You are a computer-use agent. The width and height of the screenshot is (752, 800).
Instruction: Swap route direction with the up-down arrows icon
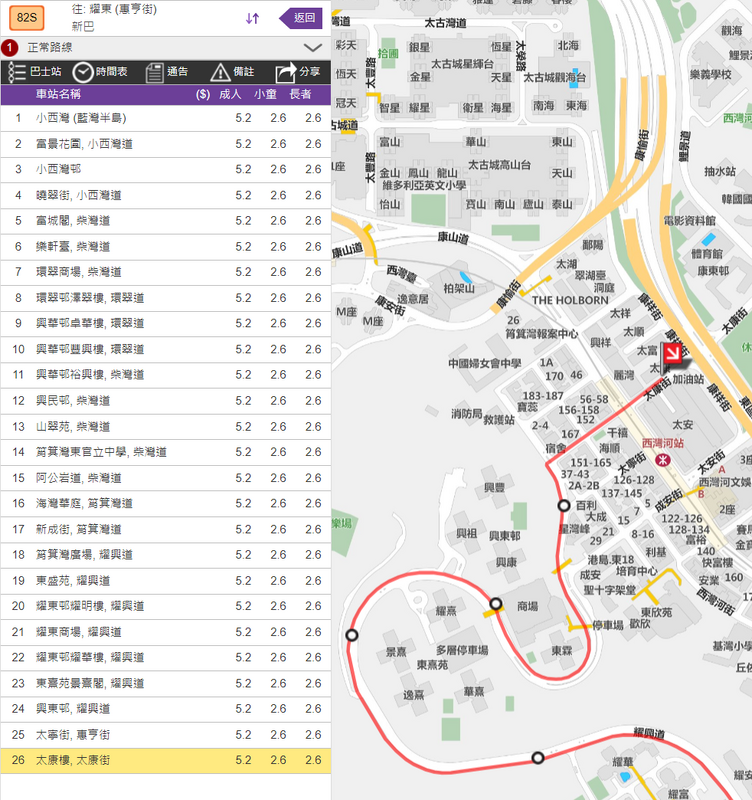pos(253,19)
